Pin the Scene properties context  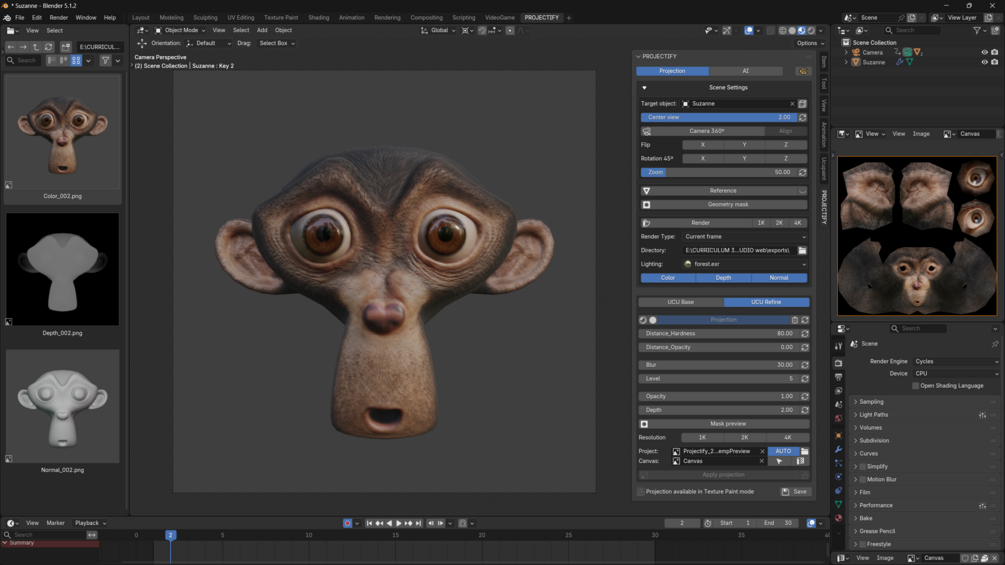pyautogui.click(x=995, y=344)
